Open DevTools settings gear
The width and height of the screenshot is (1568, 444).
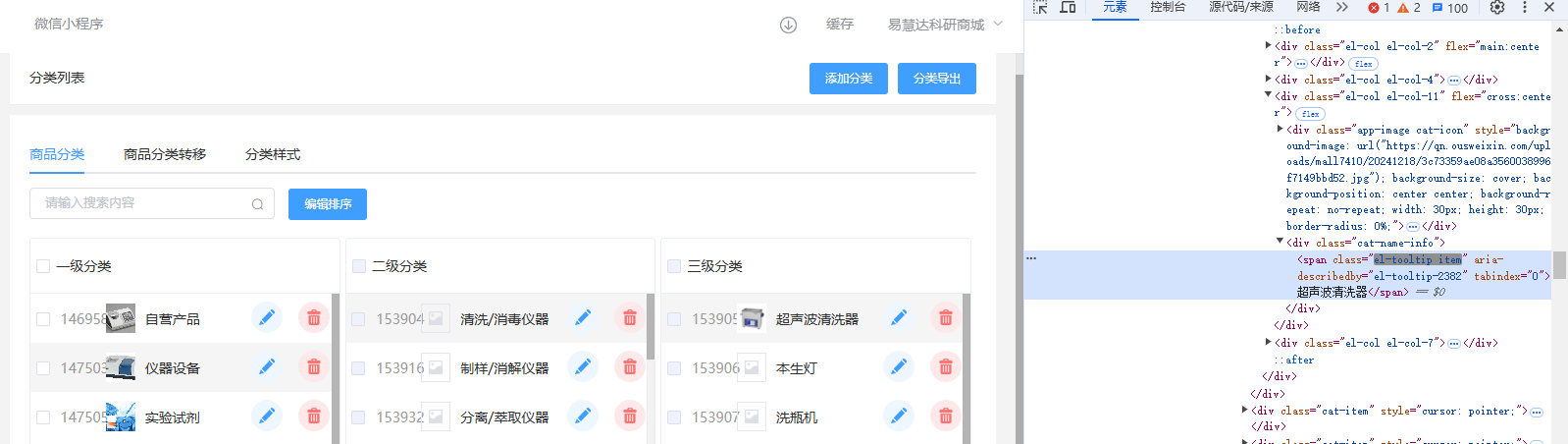click(1497, 7)
